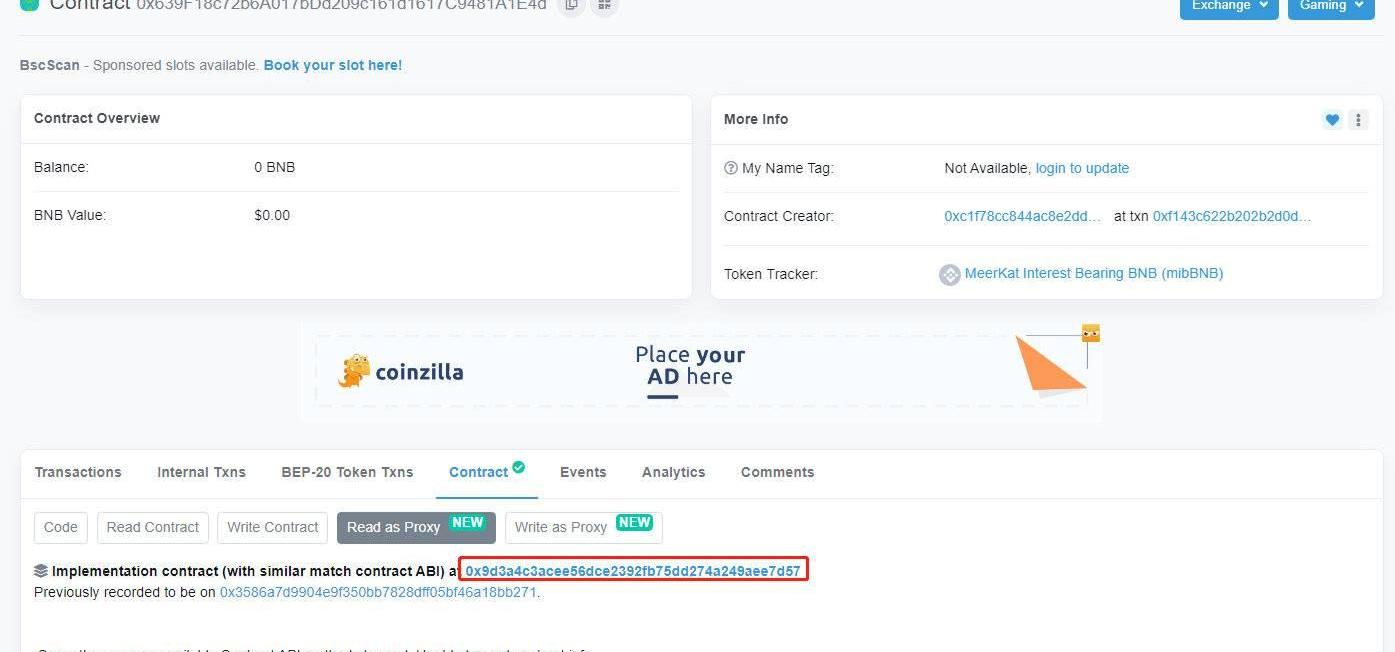Screen dimensions: 1395x652
Task: Click the 'More Info' heading
Action: coord(756,119)
